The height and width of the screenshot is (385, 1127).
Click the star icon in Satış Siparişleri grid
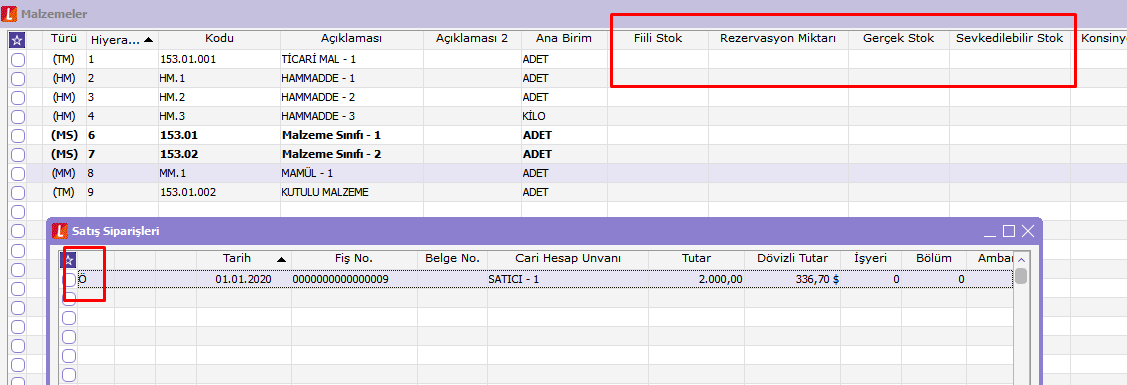(69, 259)
